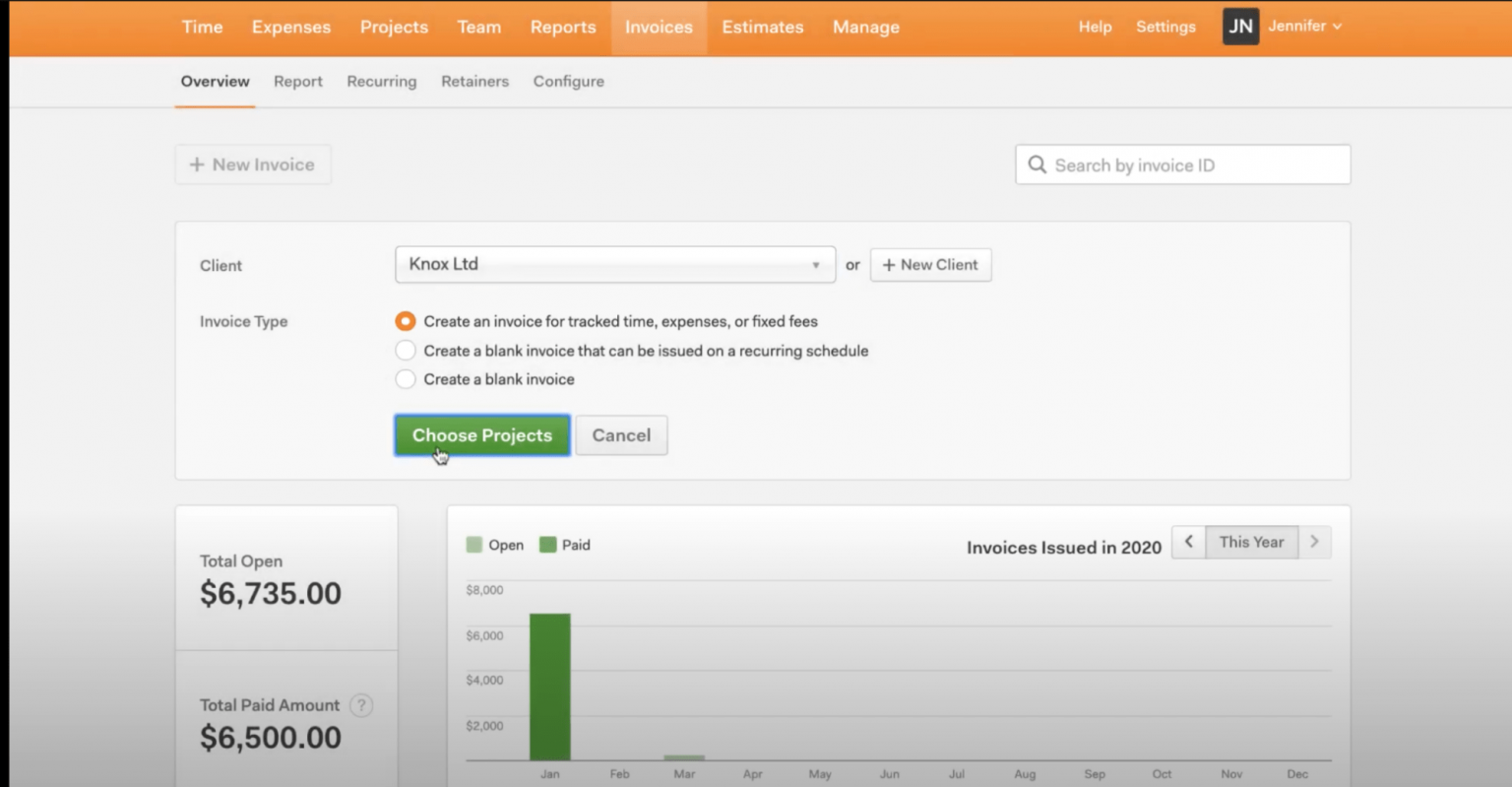
Task: Click the Choose Projects button
Action: click(481, 434)
